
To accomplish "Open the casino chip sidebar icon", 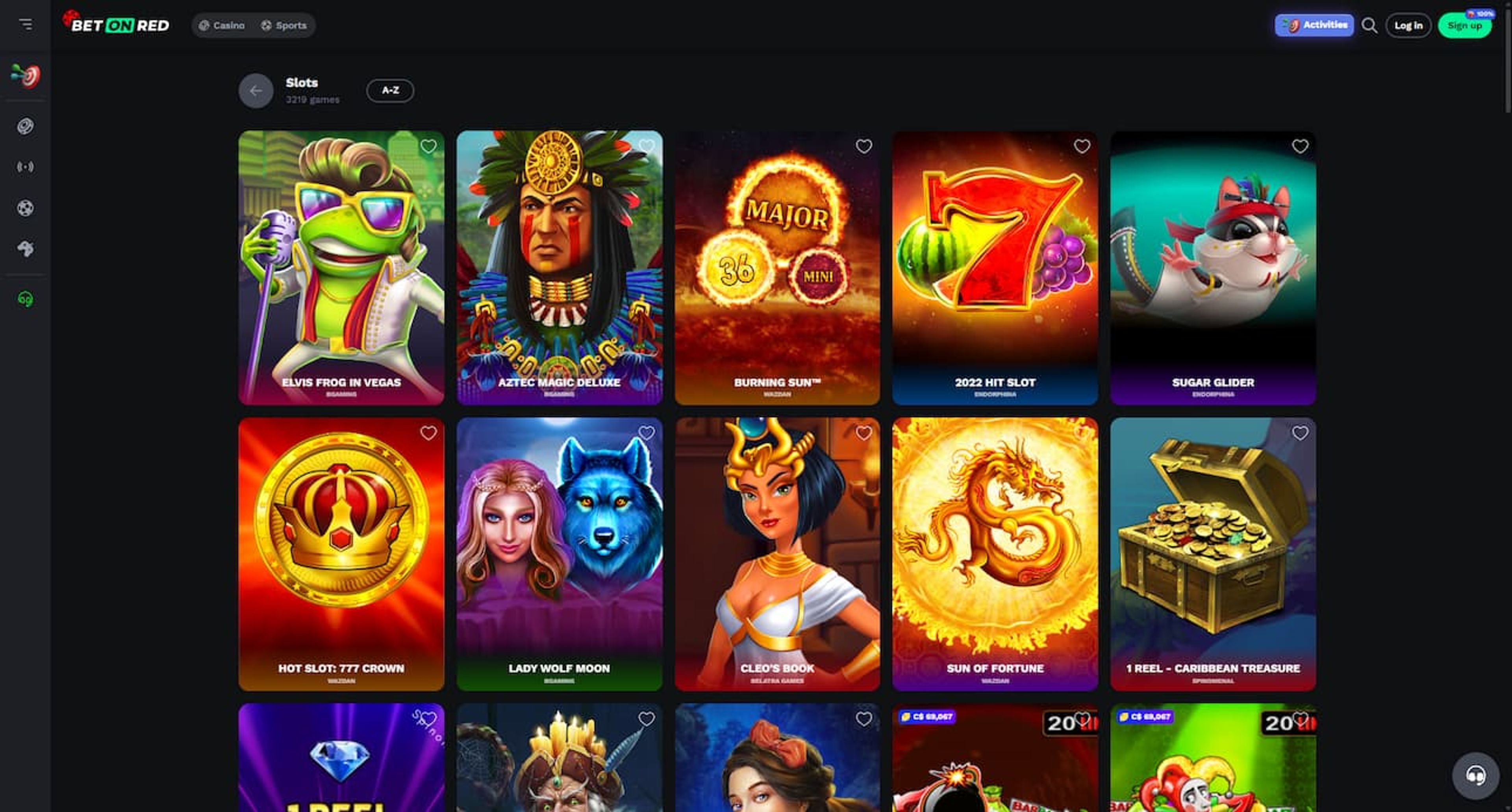I will pos(25,126).
